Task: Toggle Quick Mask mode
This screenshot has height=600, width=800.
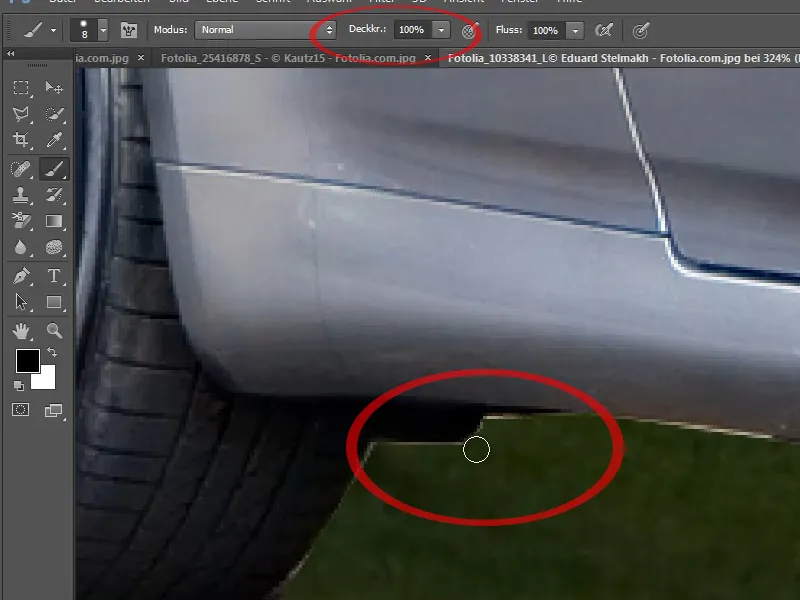Action: (x=21, y=410)
